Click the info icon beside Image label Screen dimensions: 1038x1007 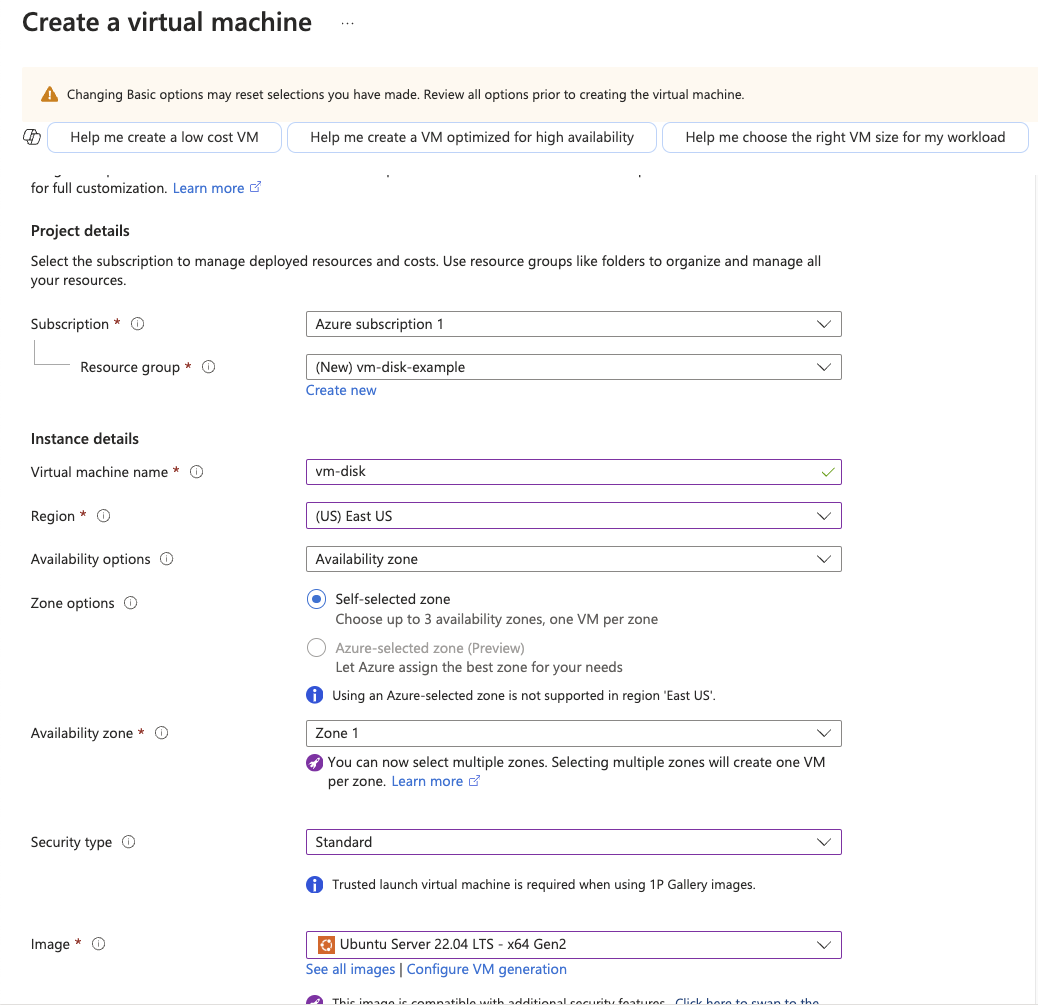point(99,944)
